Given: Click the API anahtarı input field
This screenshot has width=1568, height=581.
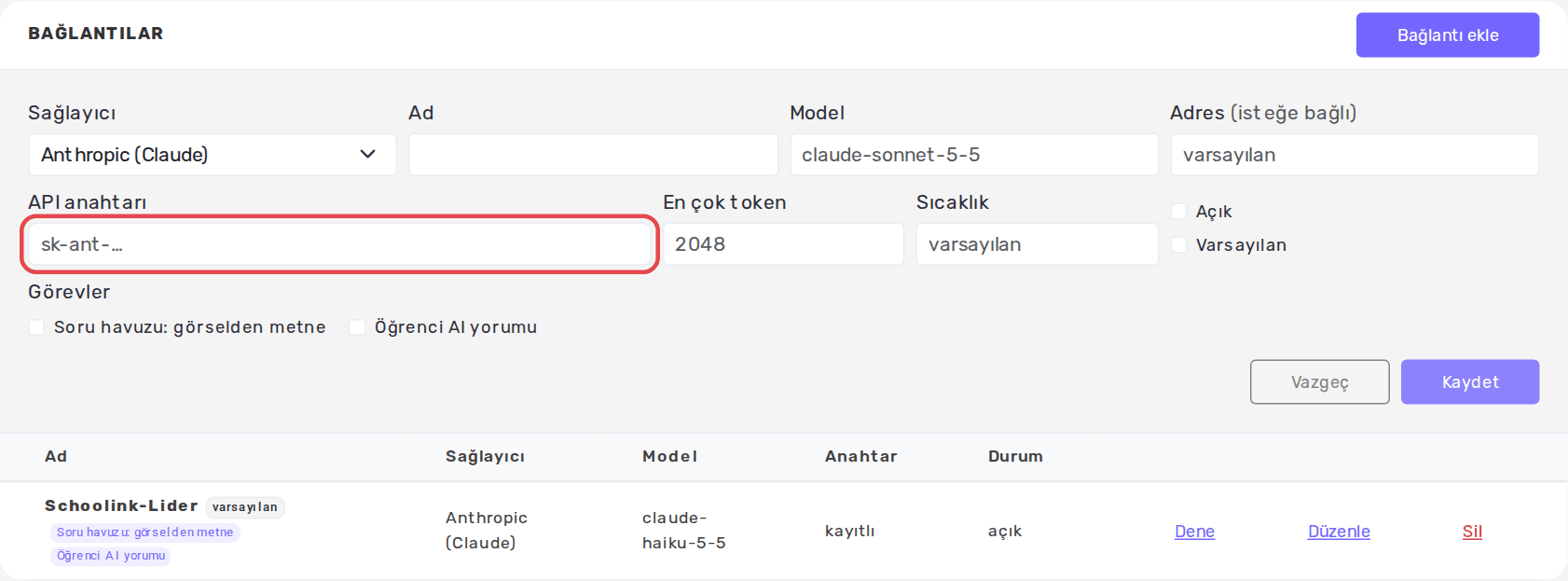Looking at the screenshot, I should tap(339, 244).
